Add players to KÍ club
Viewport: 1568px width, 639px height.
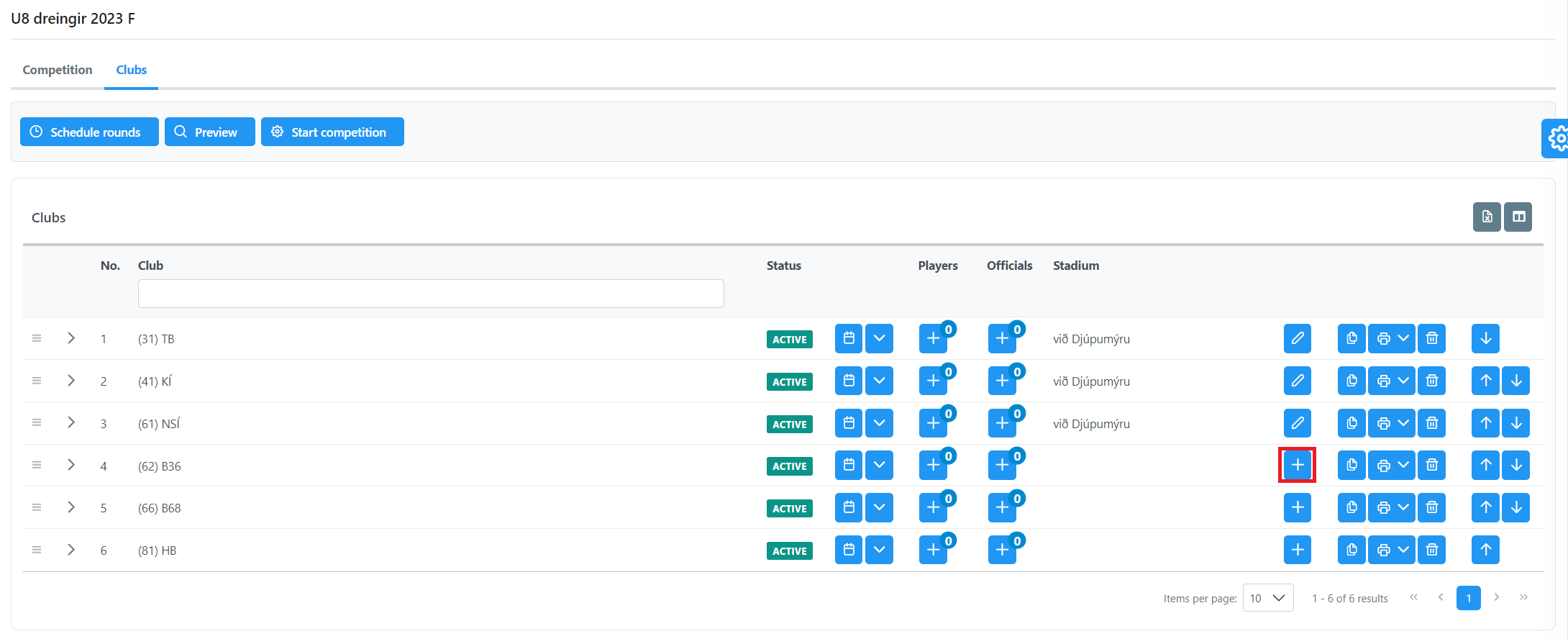933,381
